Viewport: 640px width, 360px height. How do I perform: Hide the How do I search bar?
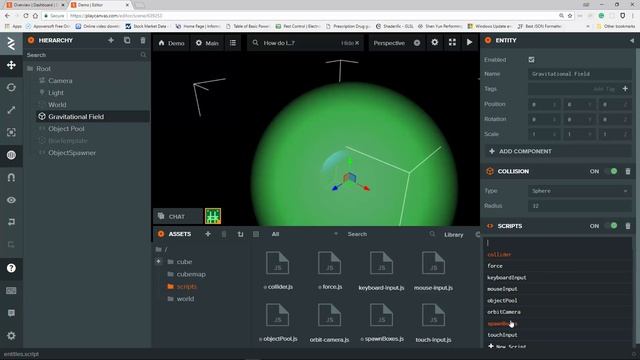coord(350,43)
